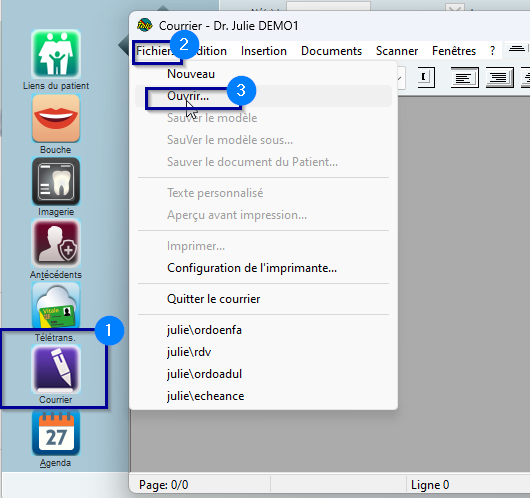Click the Courrier - Dr. Julie DEMO1 title
530x498 pixels.
[228, 26]
